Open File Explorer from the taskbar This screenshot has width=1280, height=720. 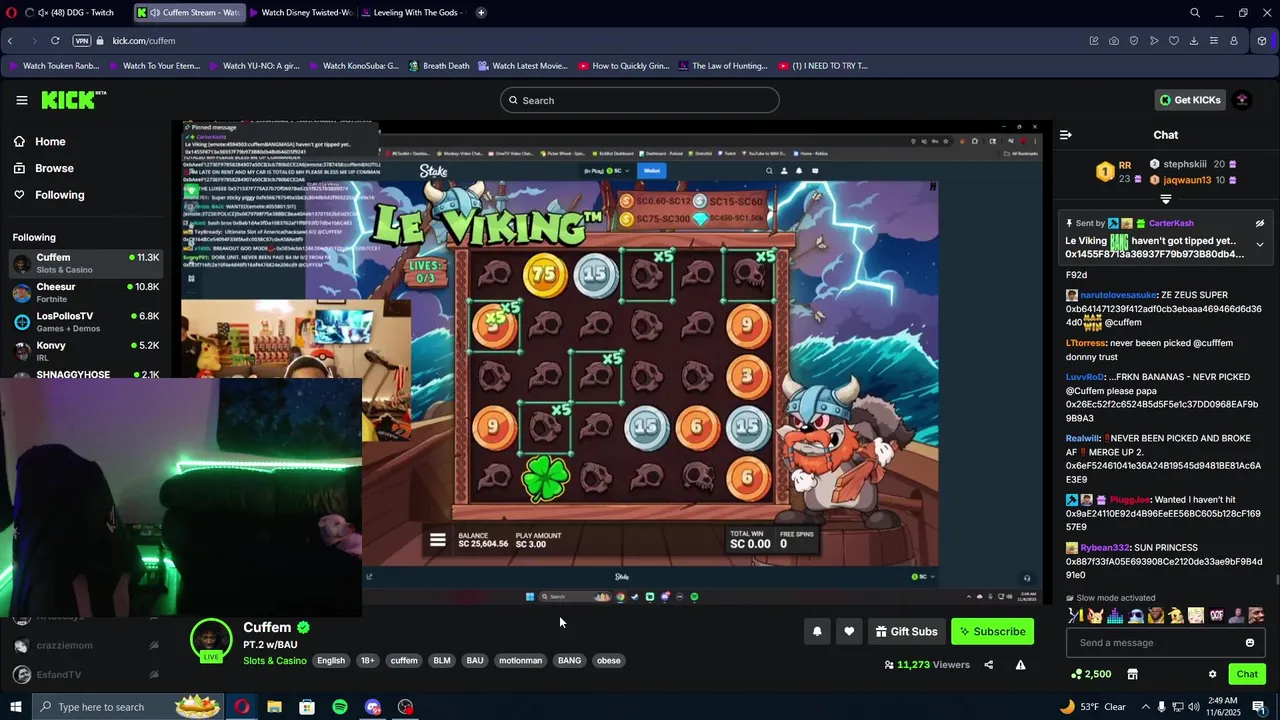pyautogui.click(x=274, y=707)
